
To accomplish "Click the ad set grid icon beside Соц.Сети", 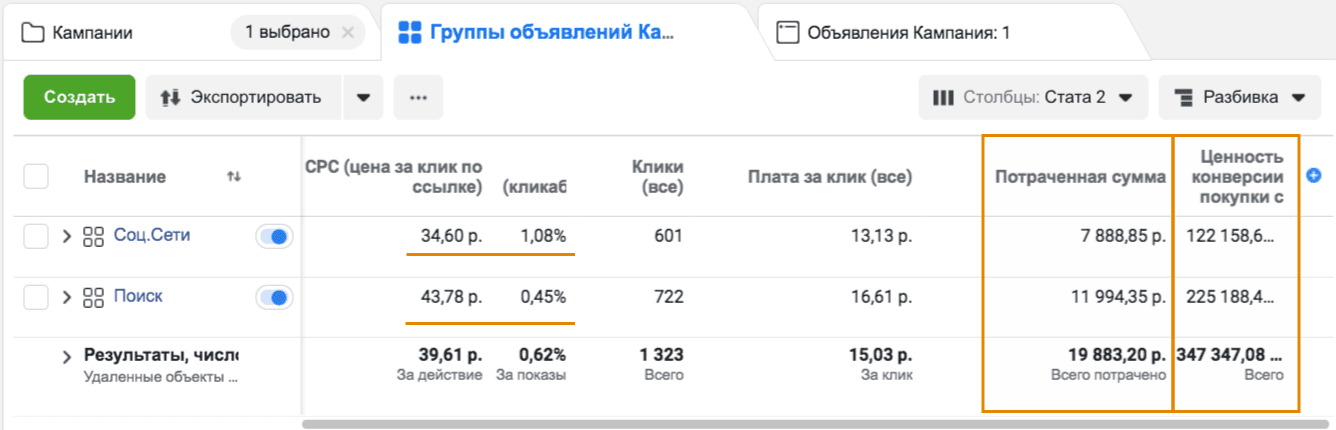I will pyautogui.click(x=94, y=237).
